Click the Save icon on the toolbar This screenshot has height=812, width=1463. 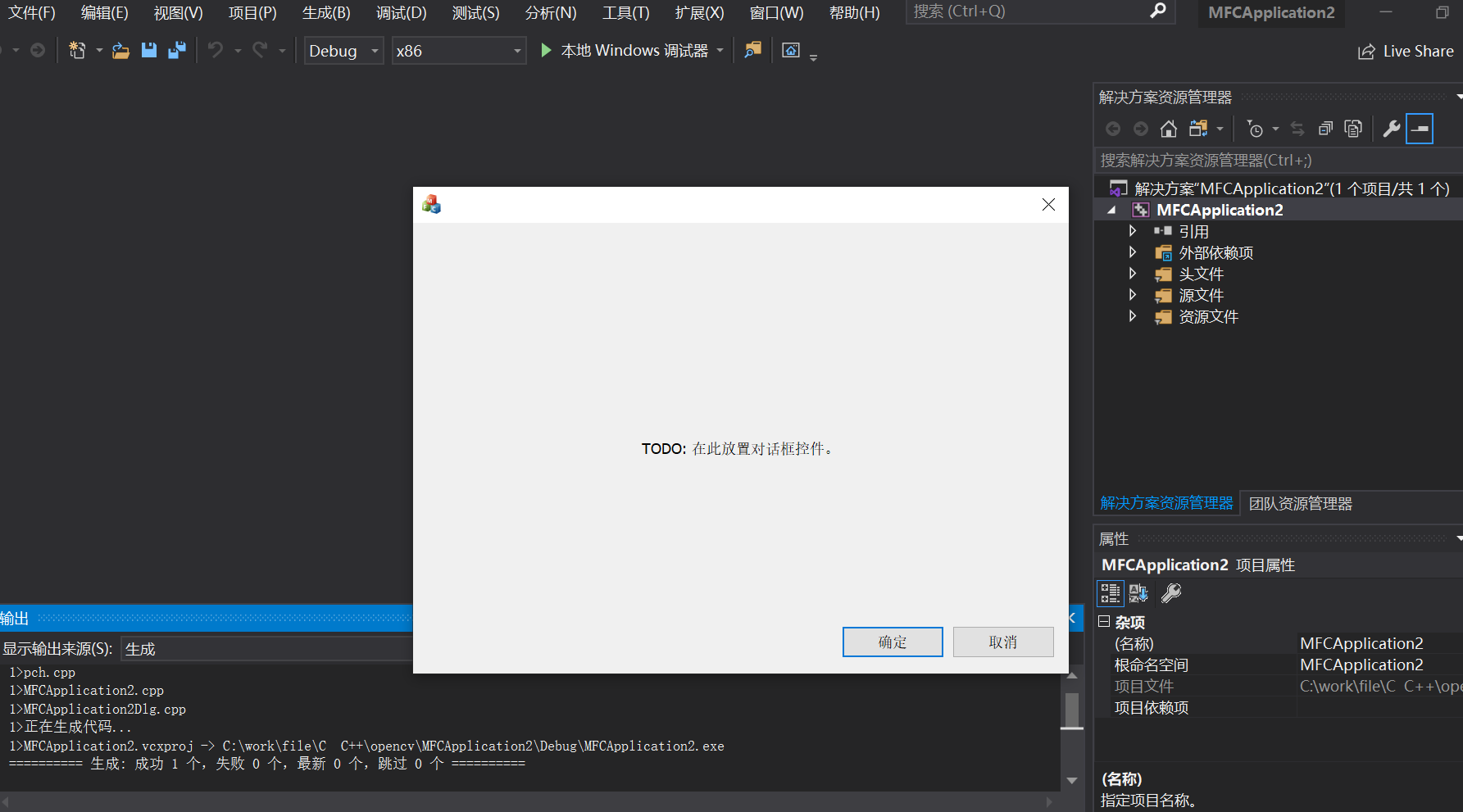coord(148,50)
